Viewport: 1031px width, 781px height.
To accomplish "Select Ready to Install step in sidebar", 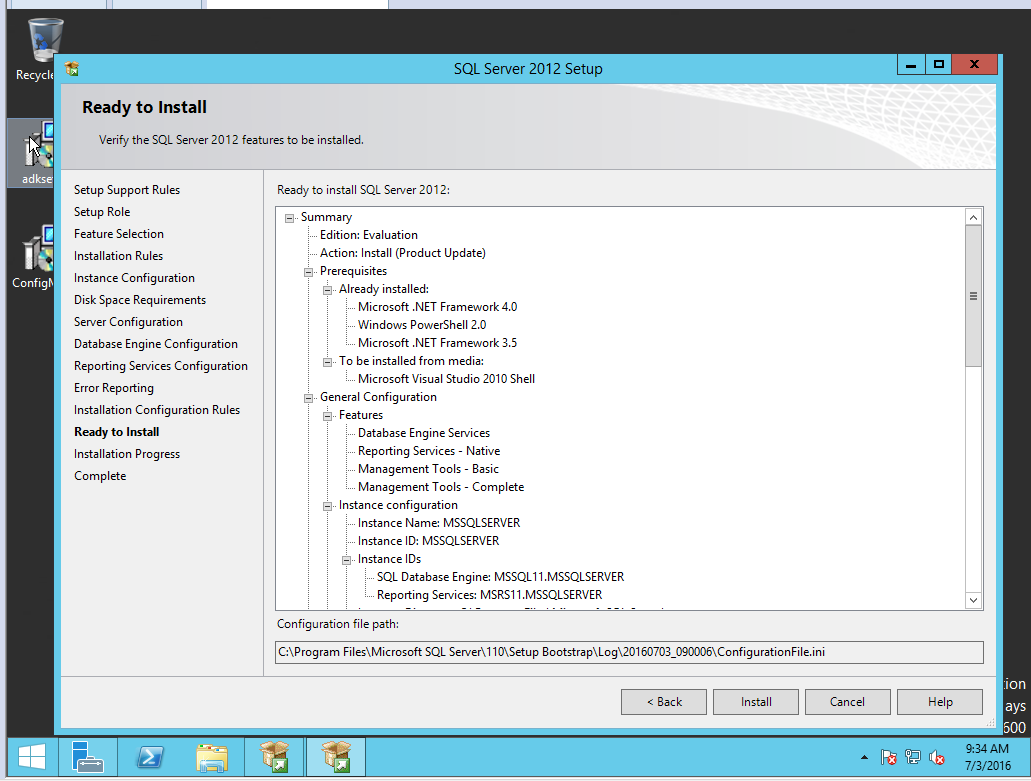I will (116, 432).
